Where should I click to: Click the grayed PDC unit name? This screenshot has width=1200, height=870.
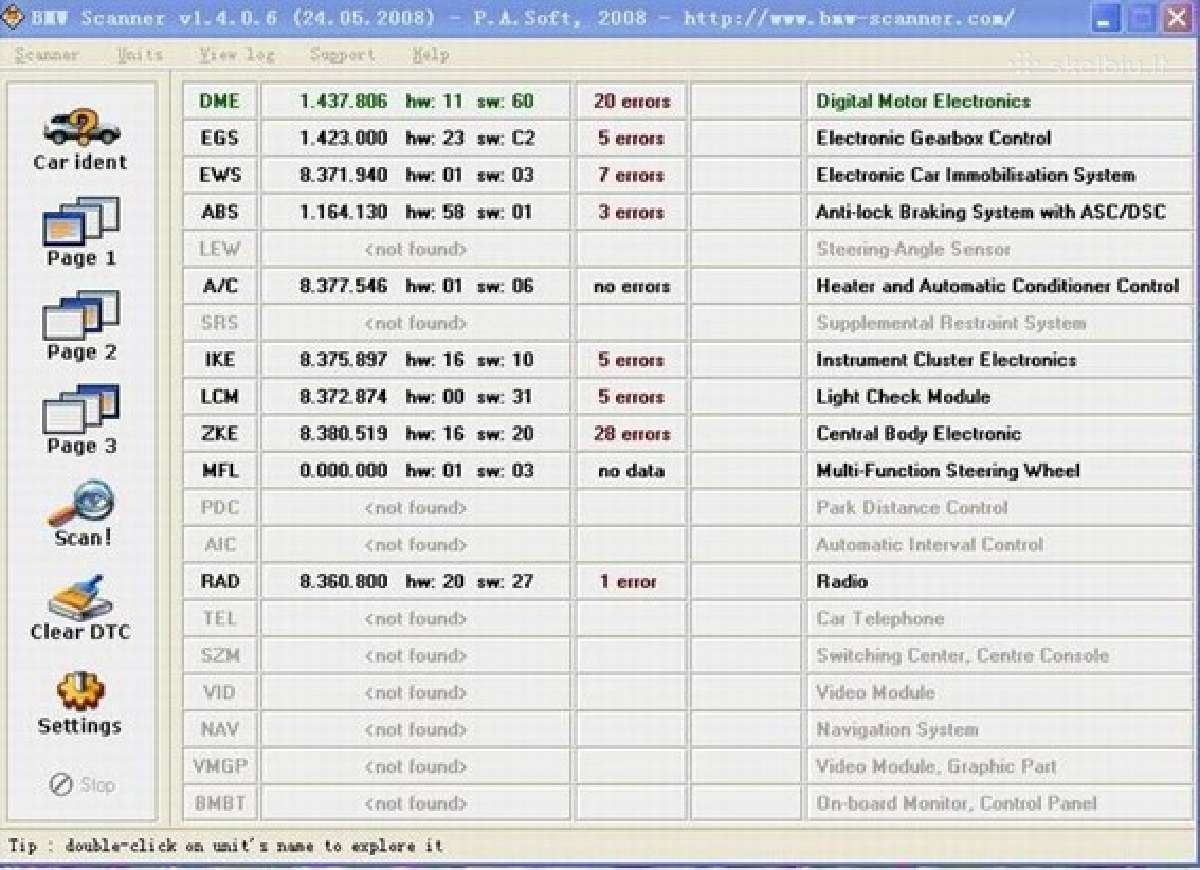point(220,508)
